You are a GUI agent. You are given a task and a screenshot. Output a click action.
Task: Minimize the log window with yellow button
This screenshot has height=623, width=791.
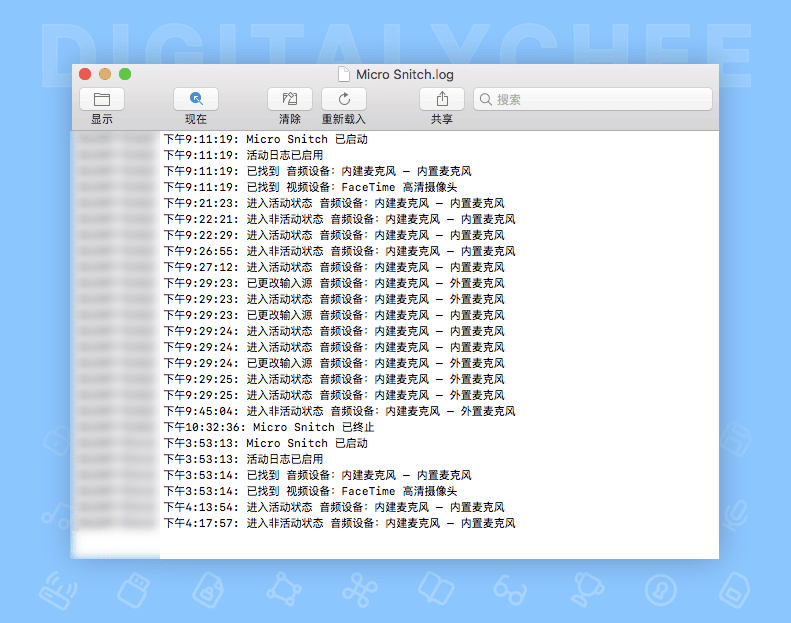coord(105,74)
